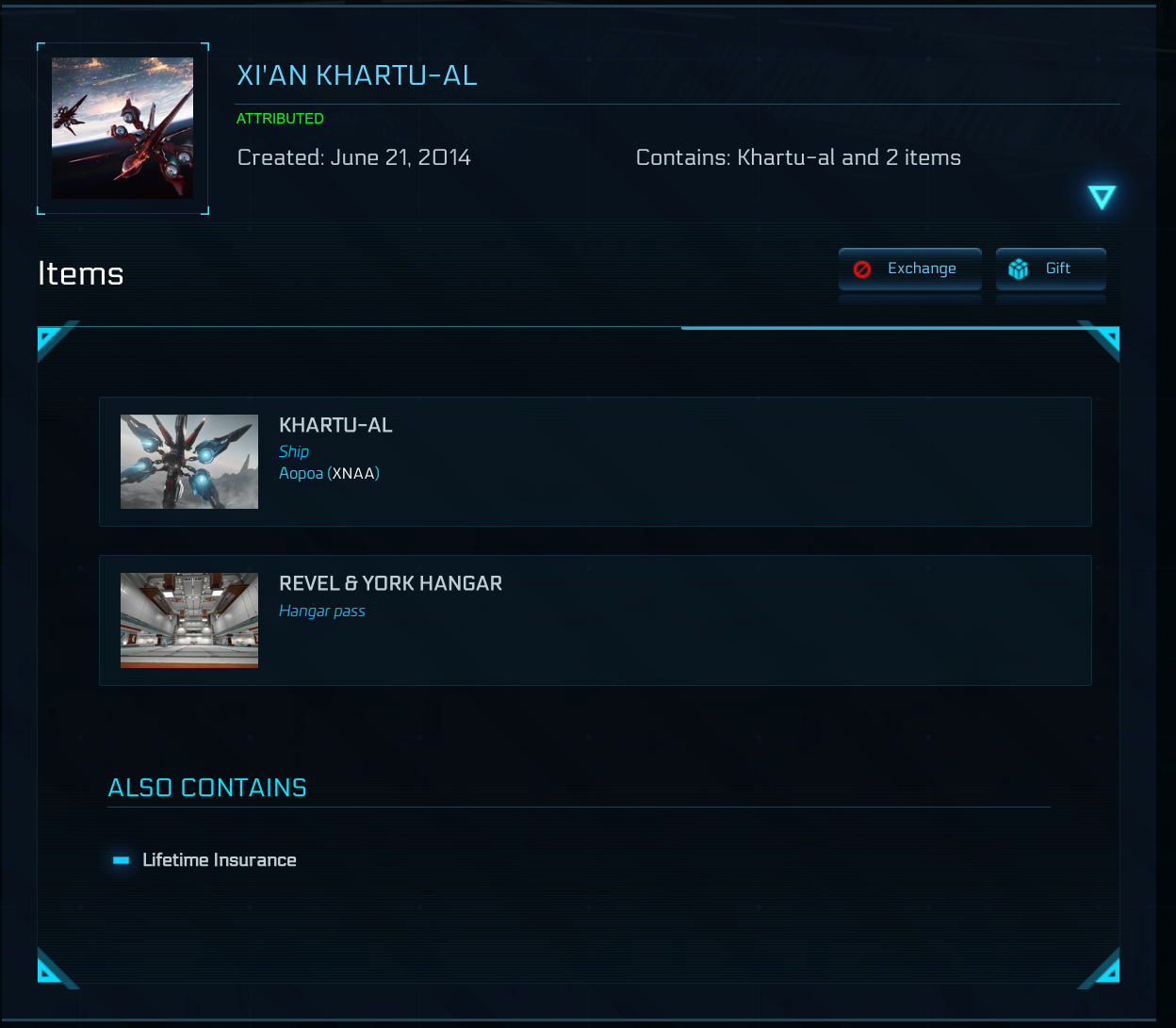
Task: Select the XI'AN KHARTU-AL title heading
Action: pyautogui.click(x=356, y=75)
